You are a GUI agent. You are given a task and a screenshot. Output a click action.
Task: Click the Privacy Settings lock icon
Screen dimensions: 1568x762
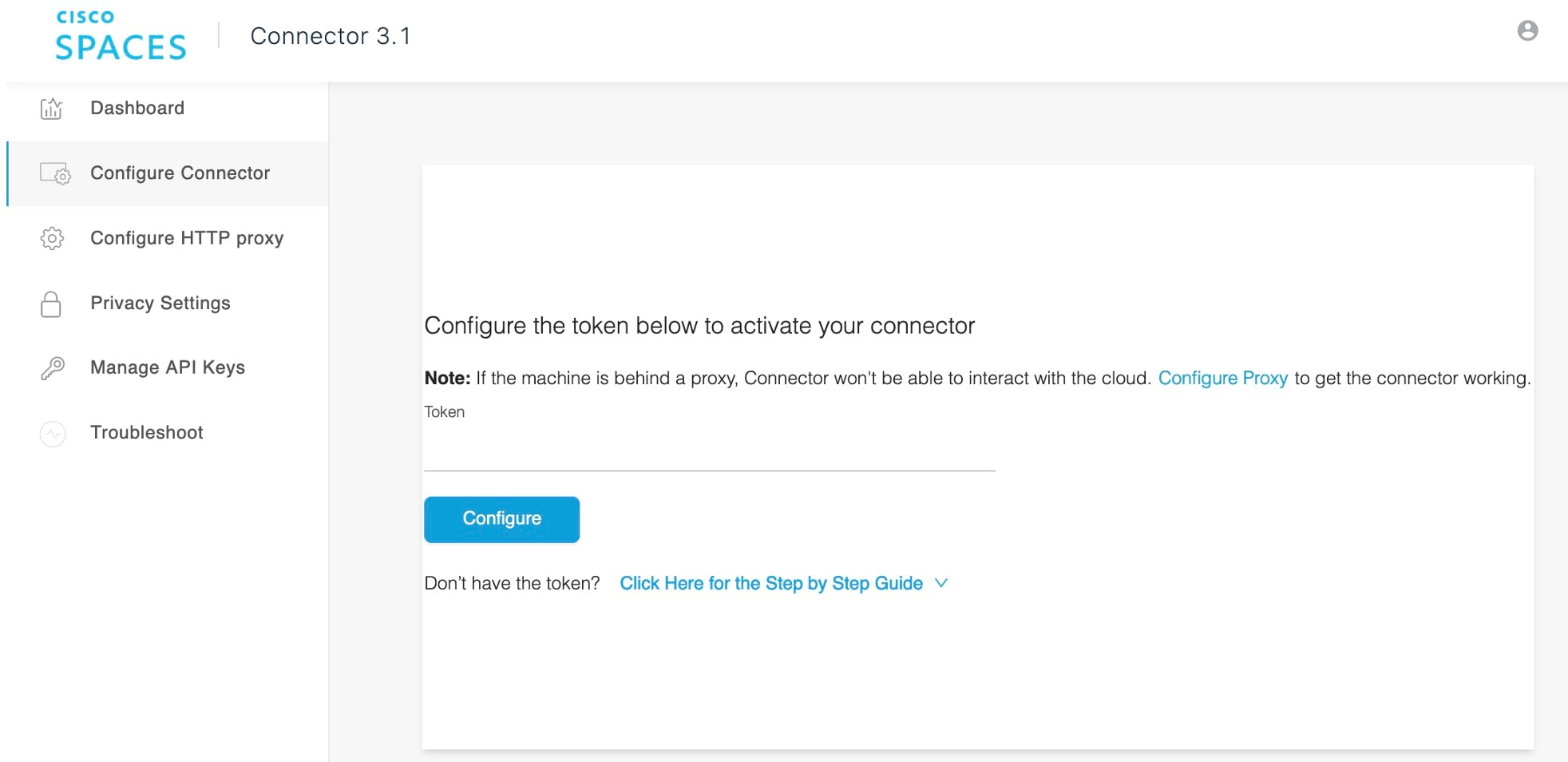pos(51,304)
